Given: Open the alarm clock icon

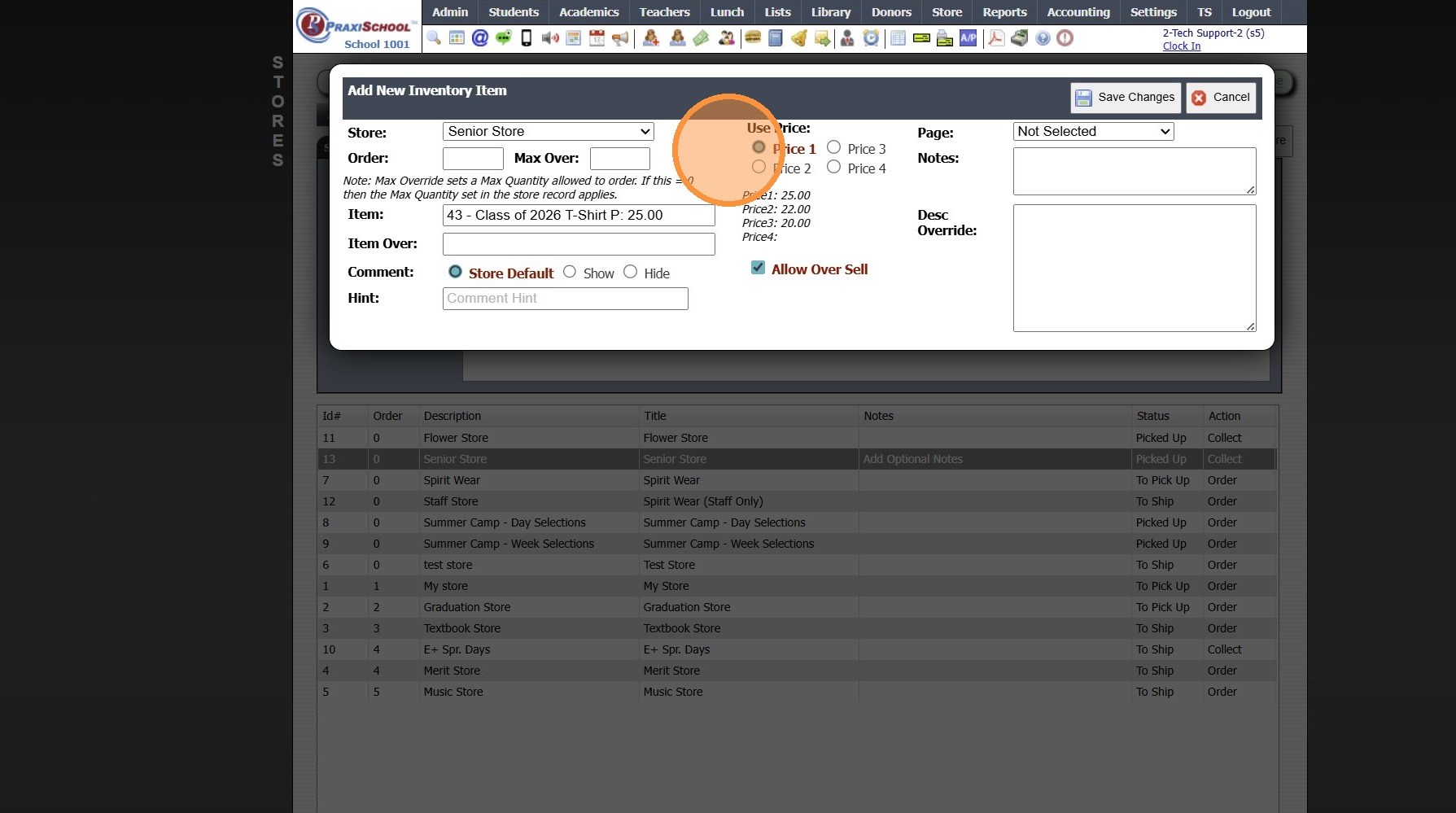Looking at the screenshot, I should (871, 38).
